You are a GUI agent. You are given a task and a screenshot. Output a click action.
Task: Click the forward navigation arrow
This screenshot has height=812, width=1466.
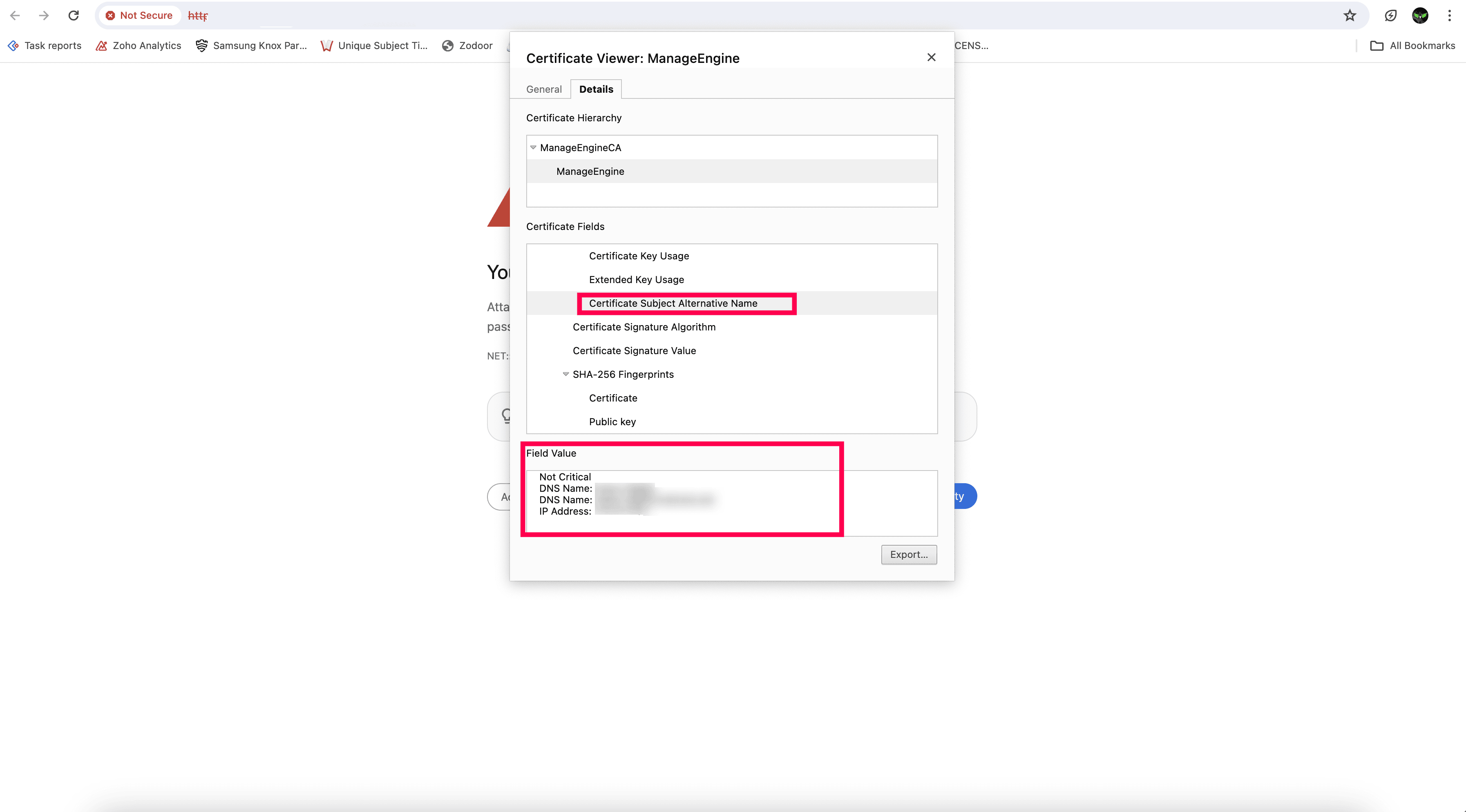44,16
